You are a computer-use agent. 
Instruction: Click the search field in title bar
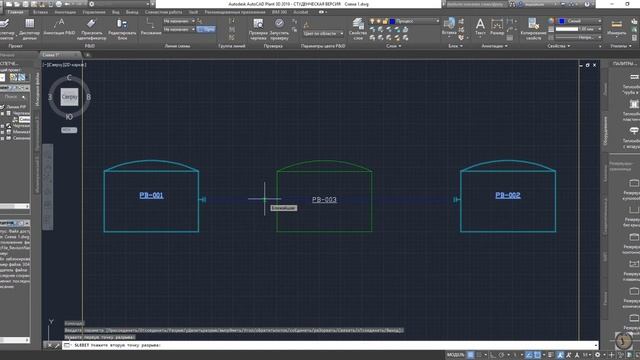pos(476,4)
